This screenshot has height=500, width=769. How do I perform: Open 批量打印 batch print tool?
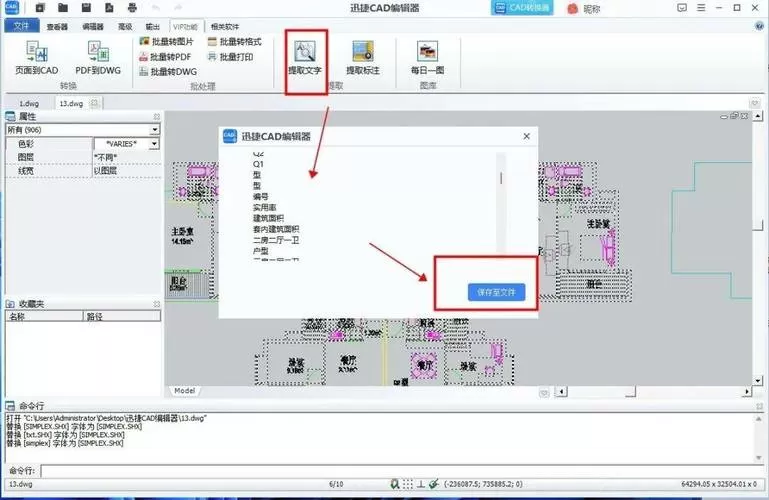pyautogui.click(x=231, y=57)
